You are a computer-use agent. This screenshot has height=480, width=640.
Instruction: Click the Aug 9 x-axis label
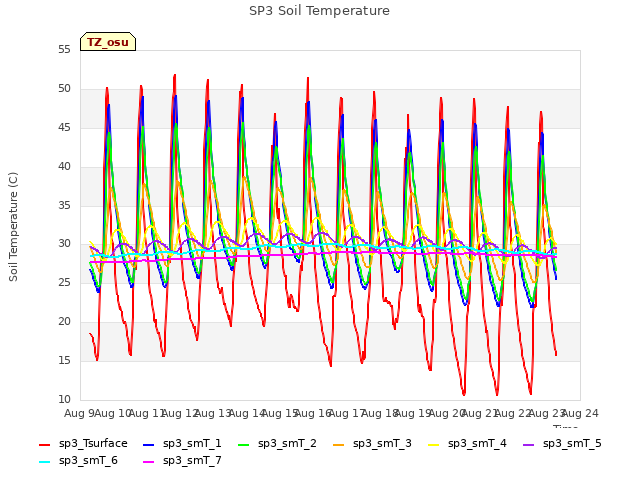tap(80, 414)
